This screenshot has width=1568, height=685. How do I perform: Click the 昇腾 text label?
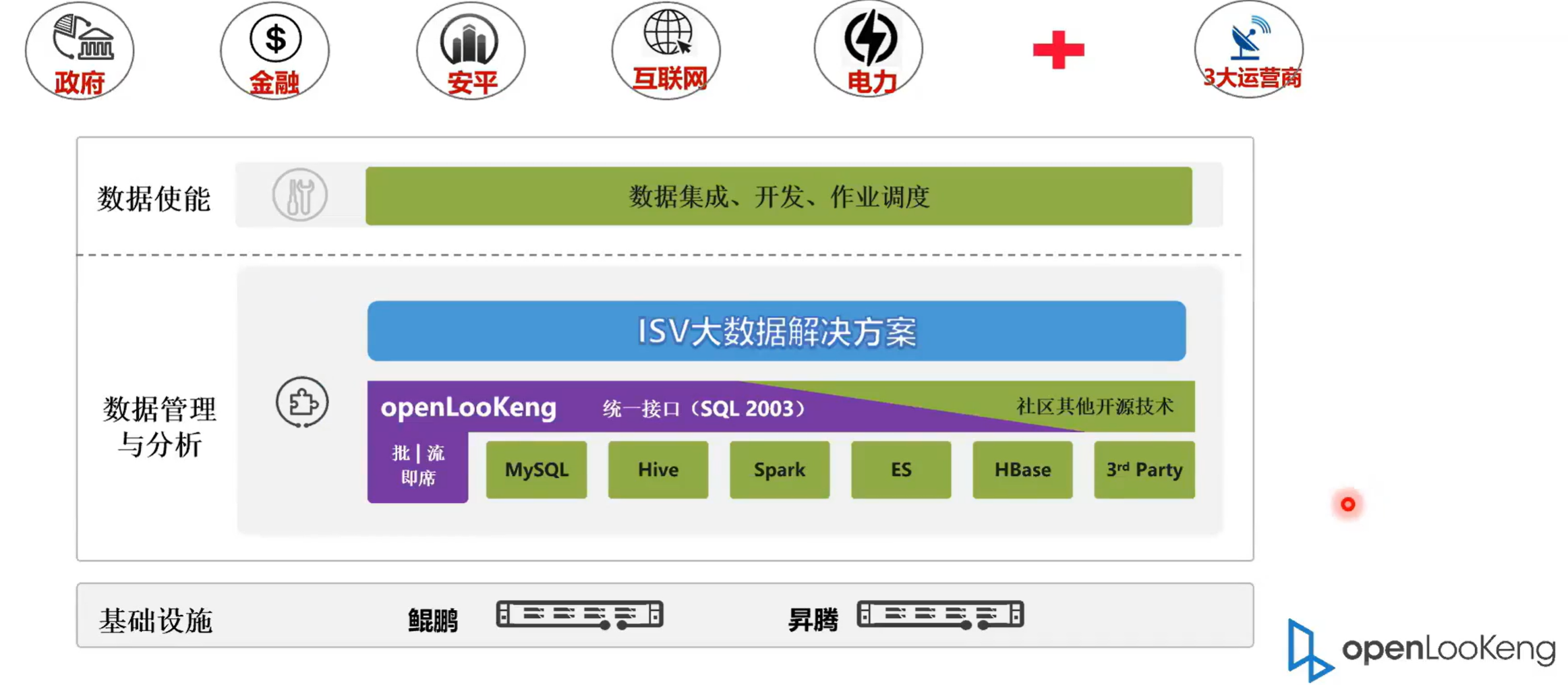(813, 619)
